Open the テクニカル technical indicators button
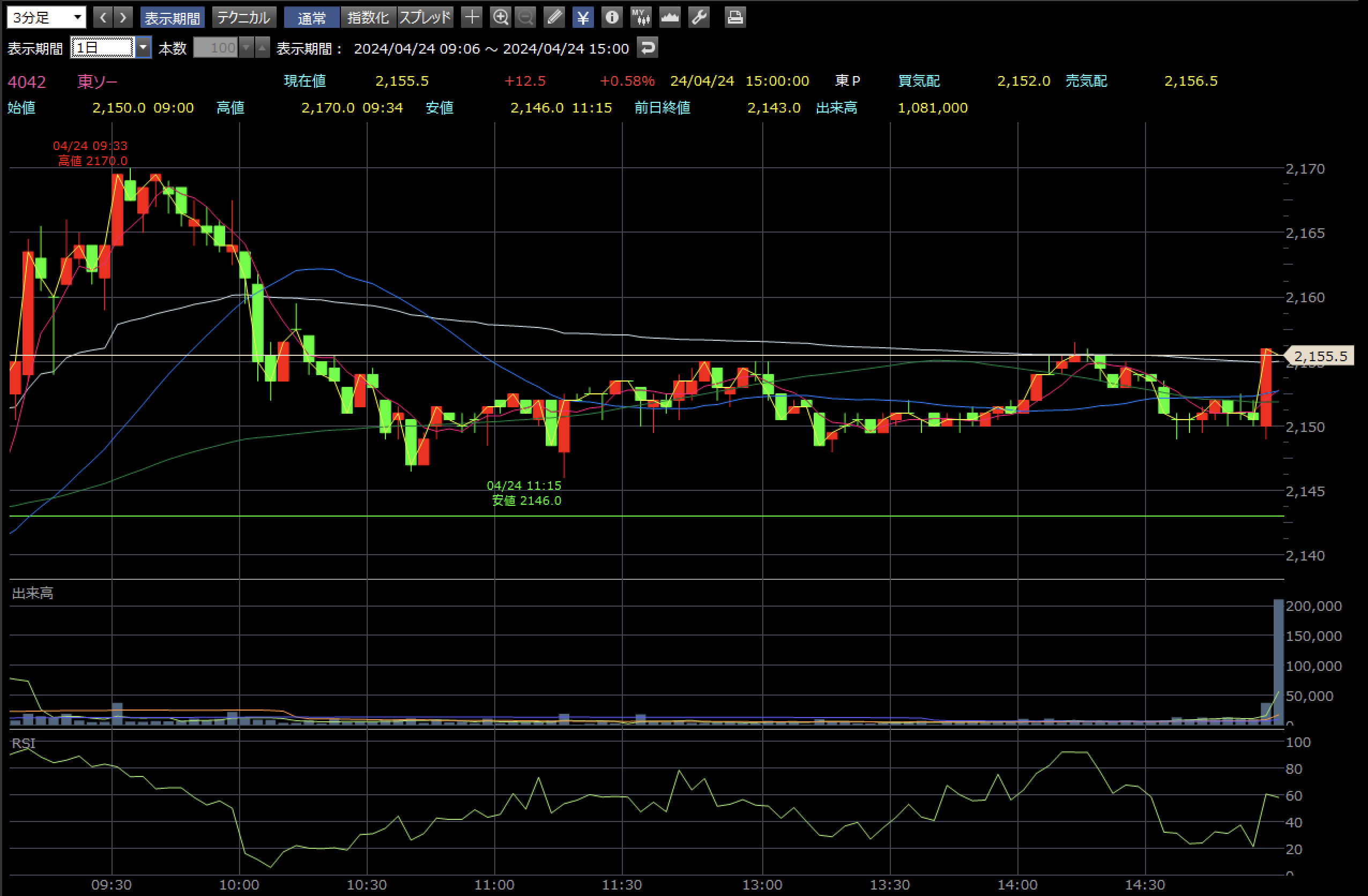1368x896 pixels. click(x=244, y=18)
